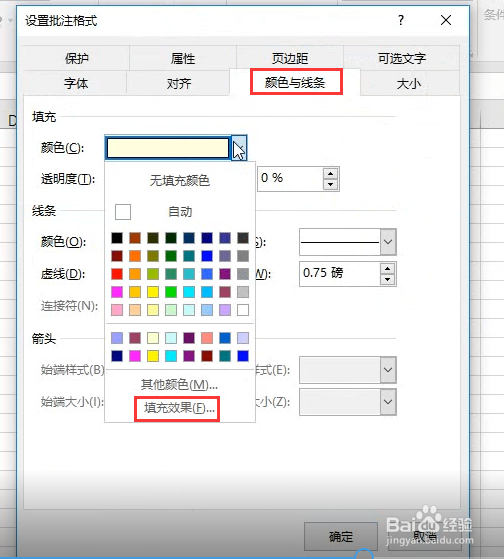This screenshot has height=559, width=504.
Task: Increase transparency with the up spinner
Action: coord(331,173)
